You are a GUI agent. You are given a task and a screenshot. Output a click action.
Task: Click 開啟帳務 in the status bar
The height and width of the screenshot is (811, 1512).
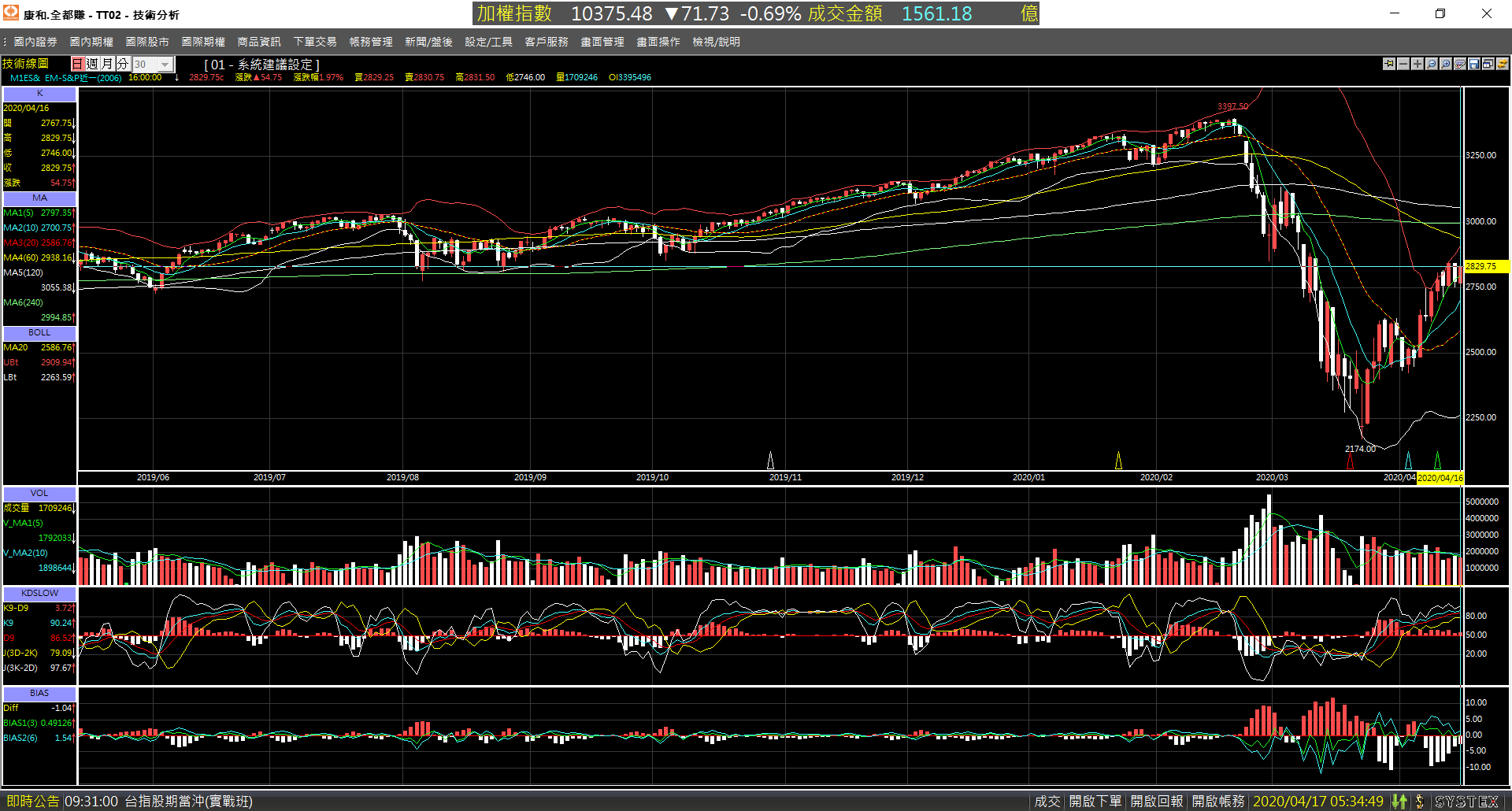tap(1217, 802)
